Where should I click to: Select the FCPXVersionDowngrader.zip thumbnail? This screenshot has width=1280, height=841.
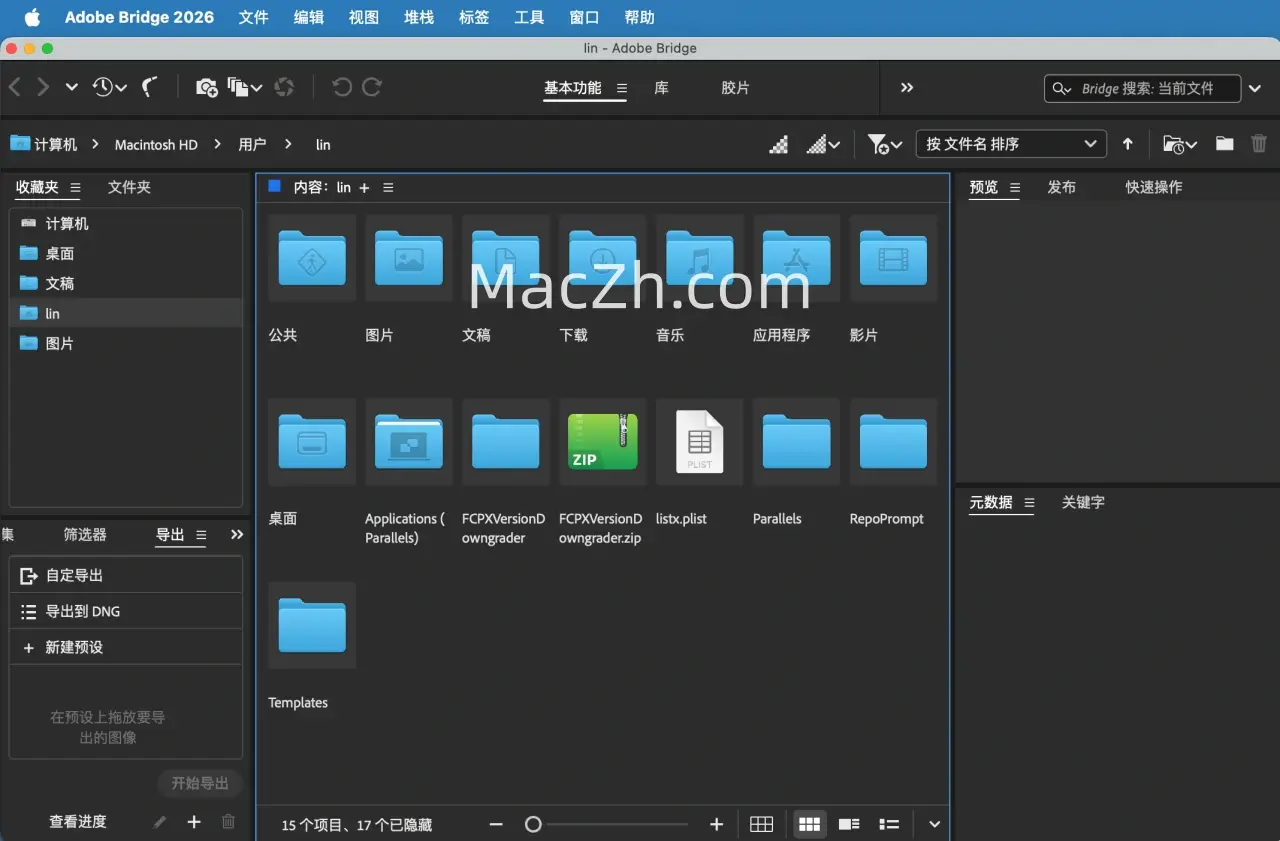pyautogui.click(x=602, y=442)
